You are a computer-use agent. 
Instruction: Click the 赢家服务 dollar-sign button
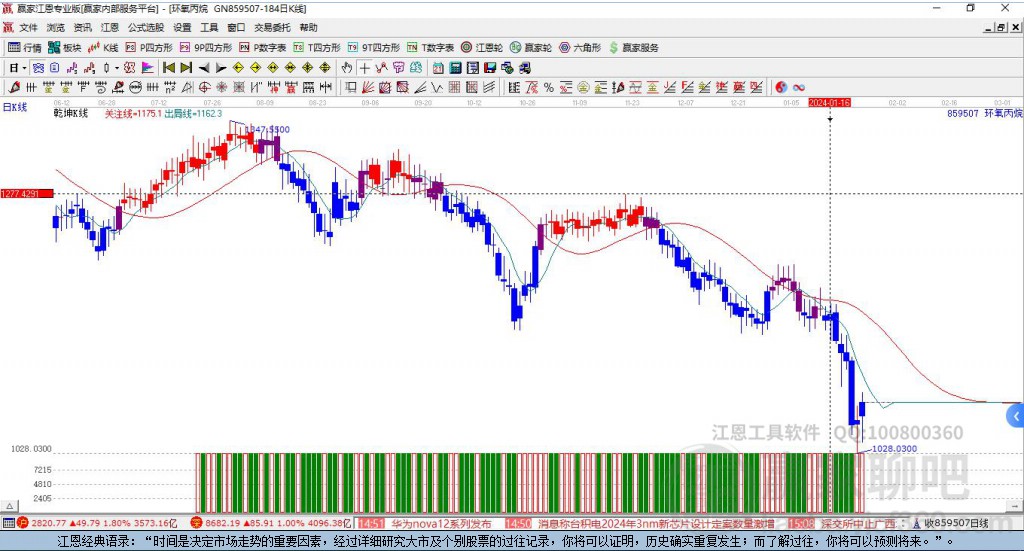click(634, 47)
